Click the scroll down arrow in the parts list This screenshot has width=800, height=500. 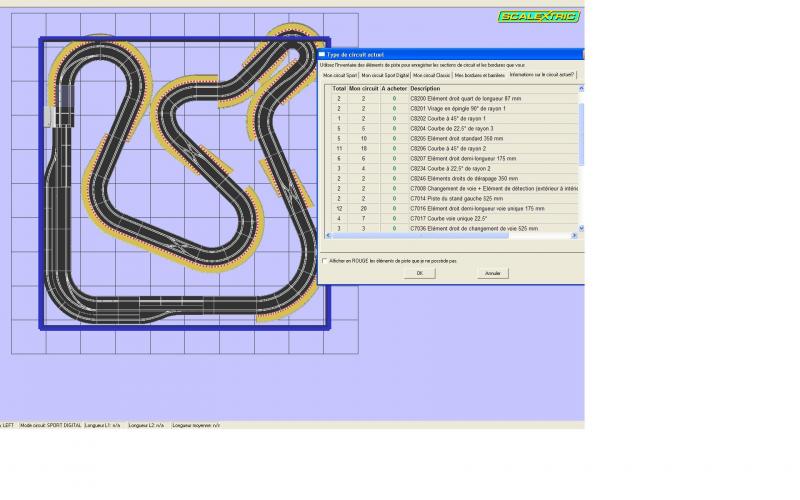[580, 227]
